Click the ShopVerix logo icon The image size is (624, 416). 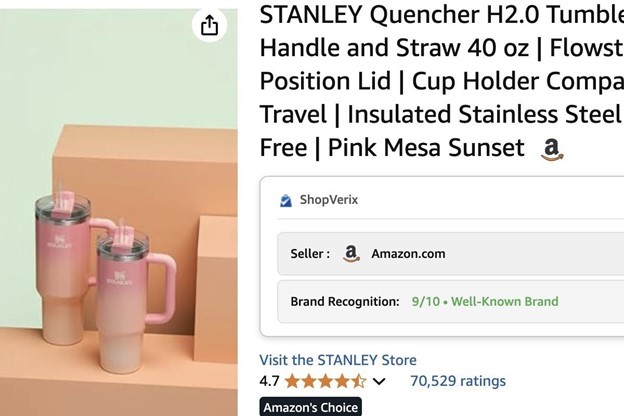(287, 200)
